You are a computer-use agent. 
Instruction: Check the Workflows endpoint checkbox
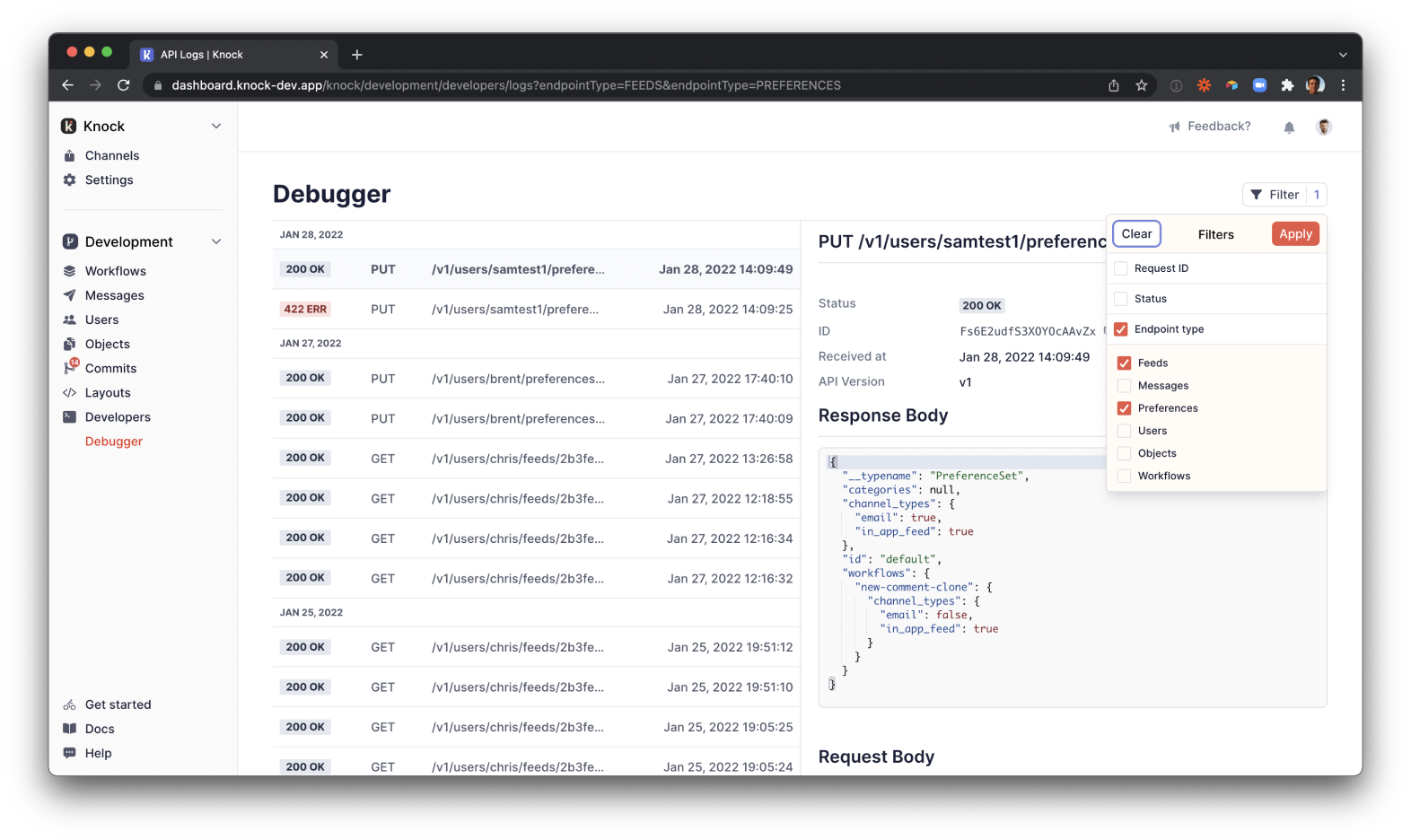tap(1124, 476)
